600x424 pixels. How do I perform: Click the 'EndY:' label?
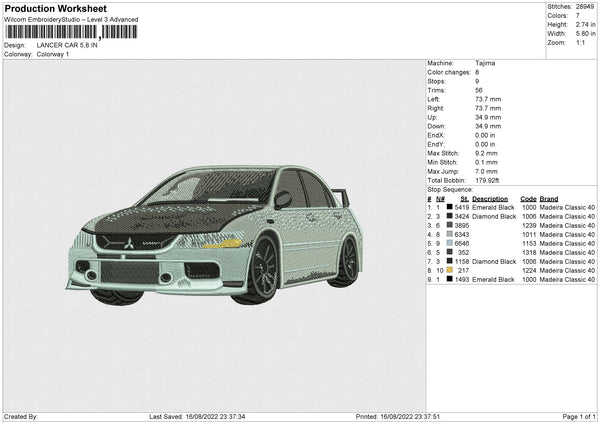[x=436, y=144]
